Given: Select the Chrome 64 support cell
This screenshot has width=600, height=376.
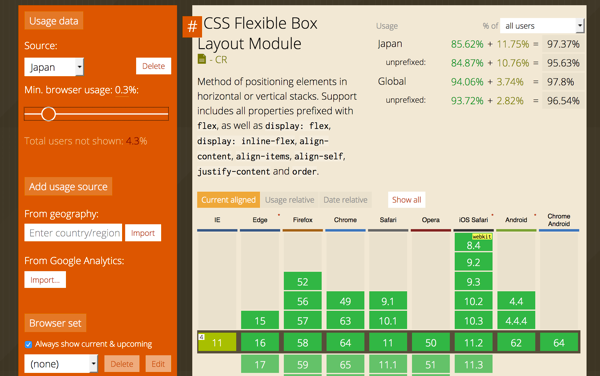Looking at the screenshot, I should tap(345, 342).
